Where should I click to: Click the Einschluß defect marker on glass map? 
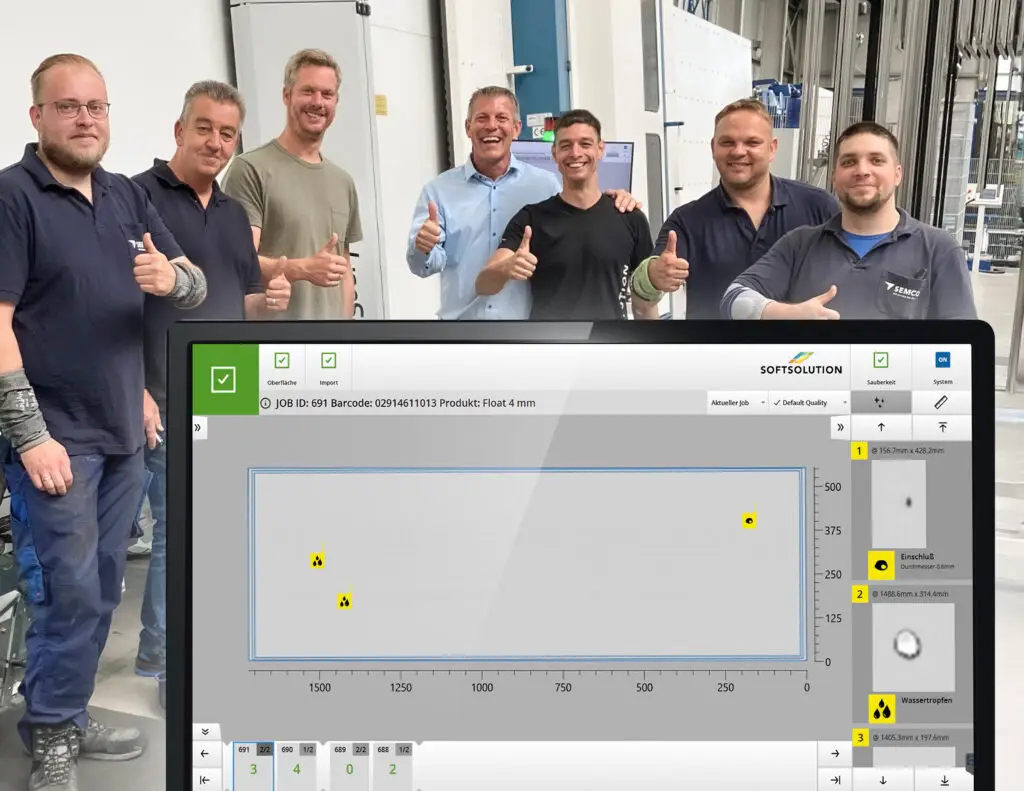[x=749, y=521]
